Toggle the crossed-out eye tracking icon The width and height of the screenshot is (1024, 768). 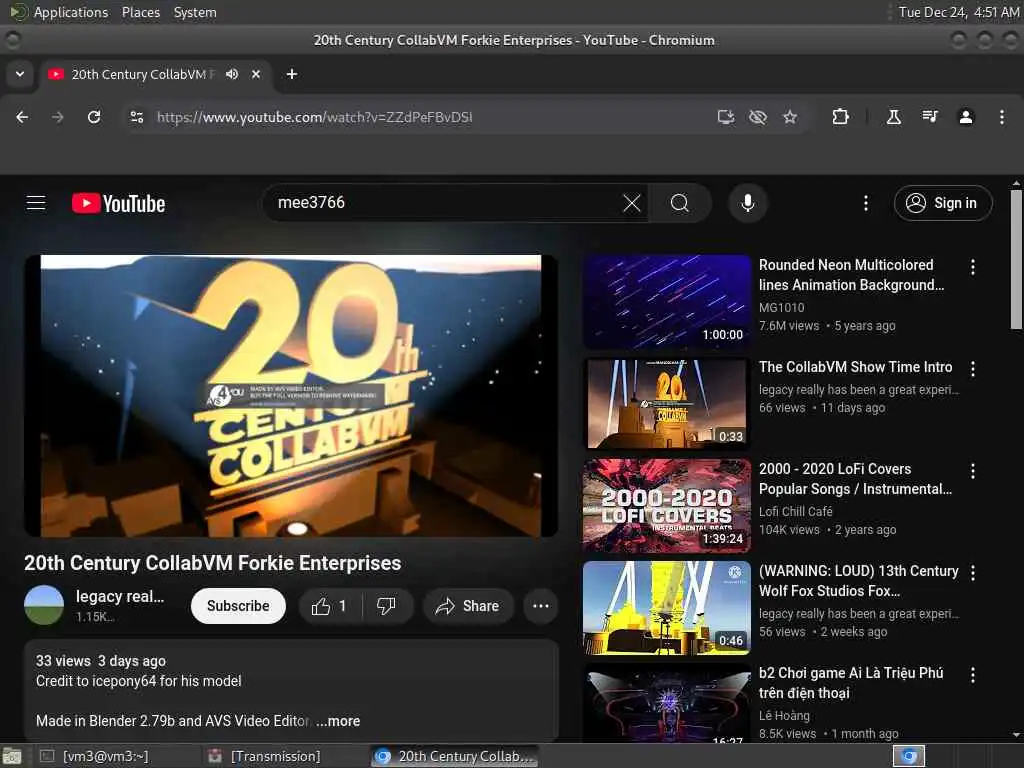758,117
